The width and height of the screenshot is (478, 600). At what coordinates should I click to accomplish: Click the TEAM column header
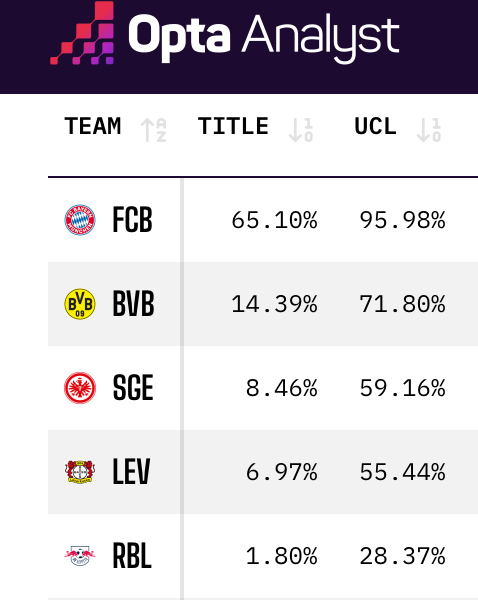coord(93,126)
